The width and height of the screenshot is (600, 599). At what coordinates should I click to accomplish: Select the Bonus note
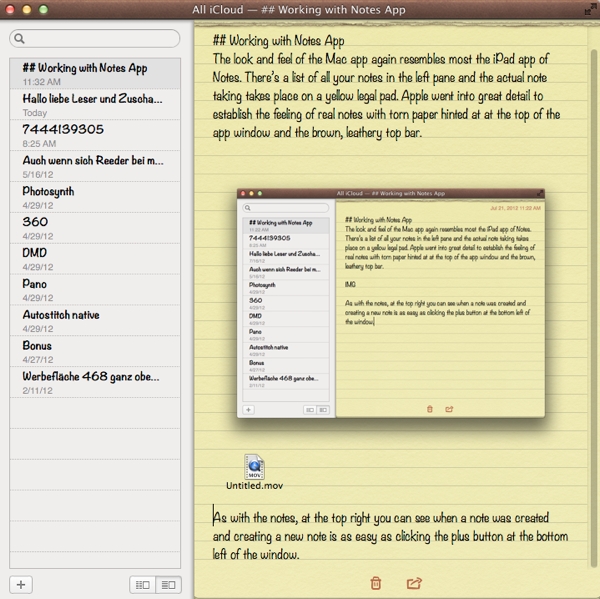pyautogui.click(x=95, y=351)
